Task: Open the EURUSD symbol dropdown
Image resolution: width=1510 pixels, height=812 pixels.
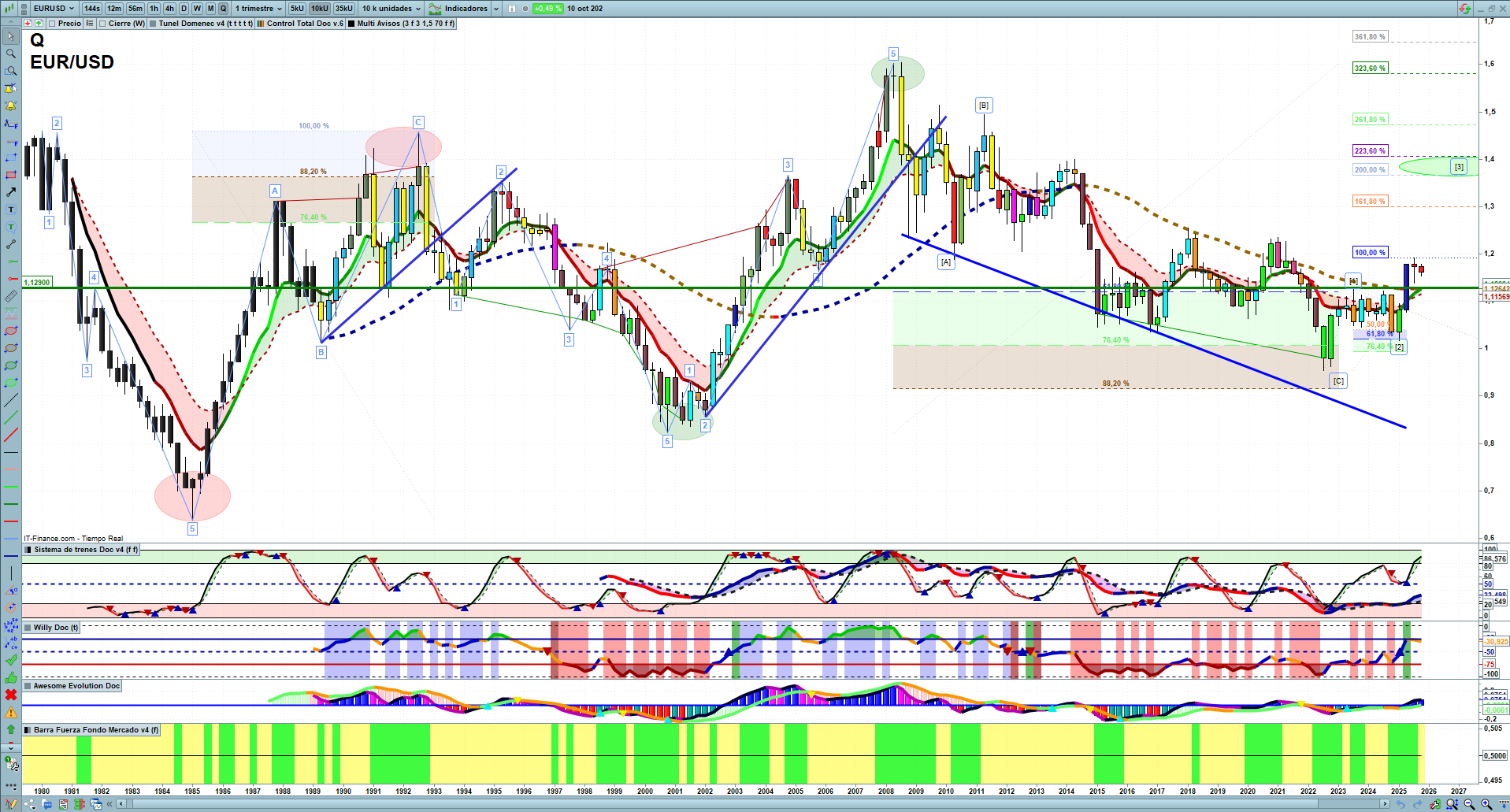Action: click(x=54, y=9)
